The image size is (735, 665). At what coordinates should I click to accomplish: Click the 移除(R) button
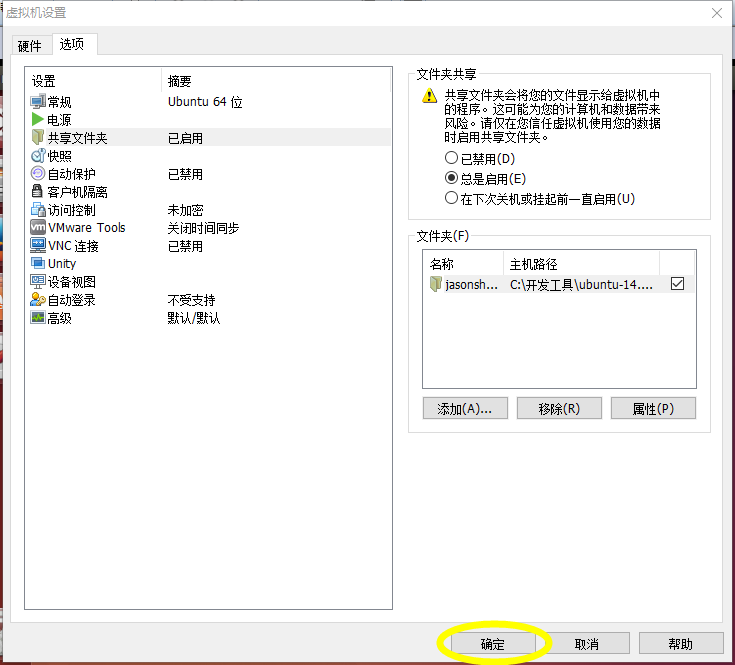[559, 409]
